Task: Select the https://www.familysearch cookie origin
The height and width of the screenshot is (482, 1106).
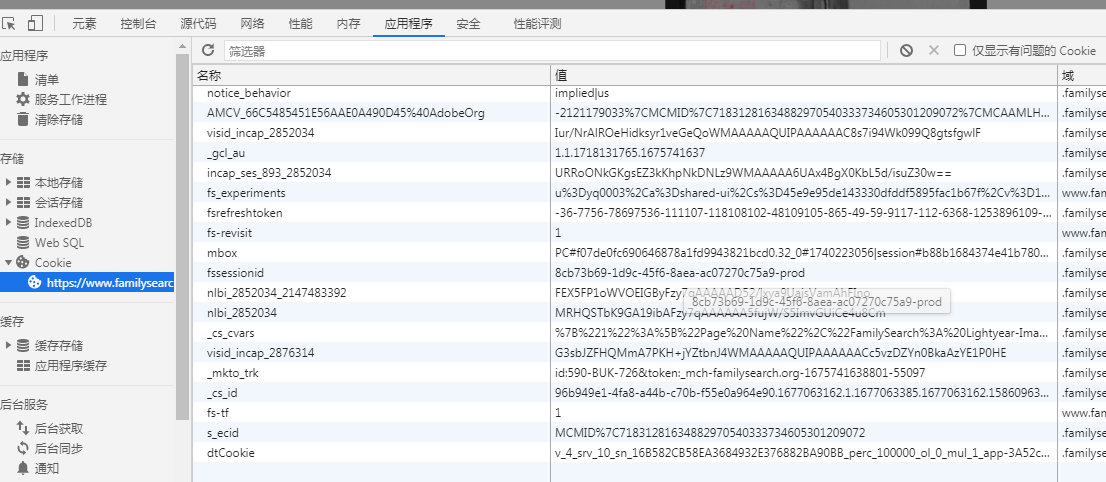Action: pos(110,283)
